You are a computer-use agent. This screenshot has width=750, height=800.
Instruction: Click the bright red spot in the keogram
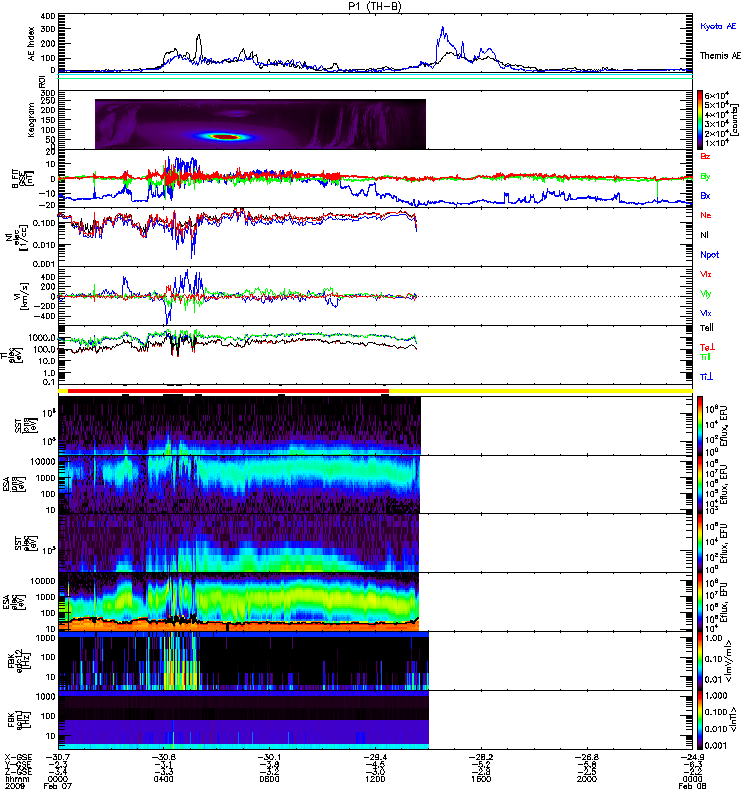point(226,137)
